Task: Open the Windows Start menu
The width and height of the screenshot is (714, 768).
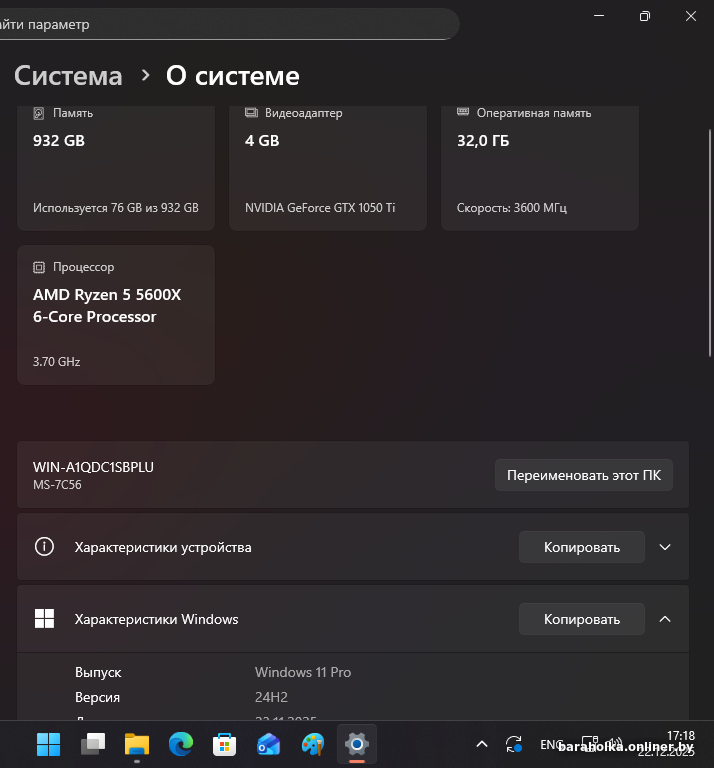Action: point(48,744)
